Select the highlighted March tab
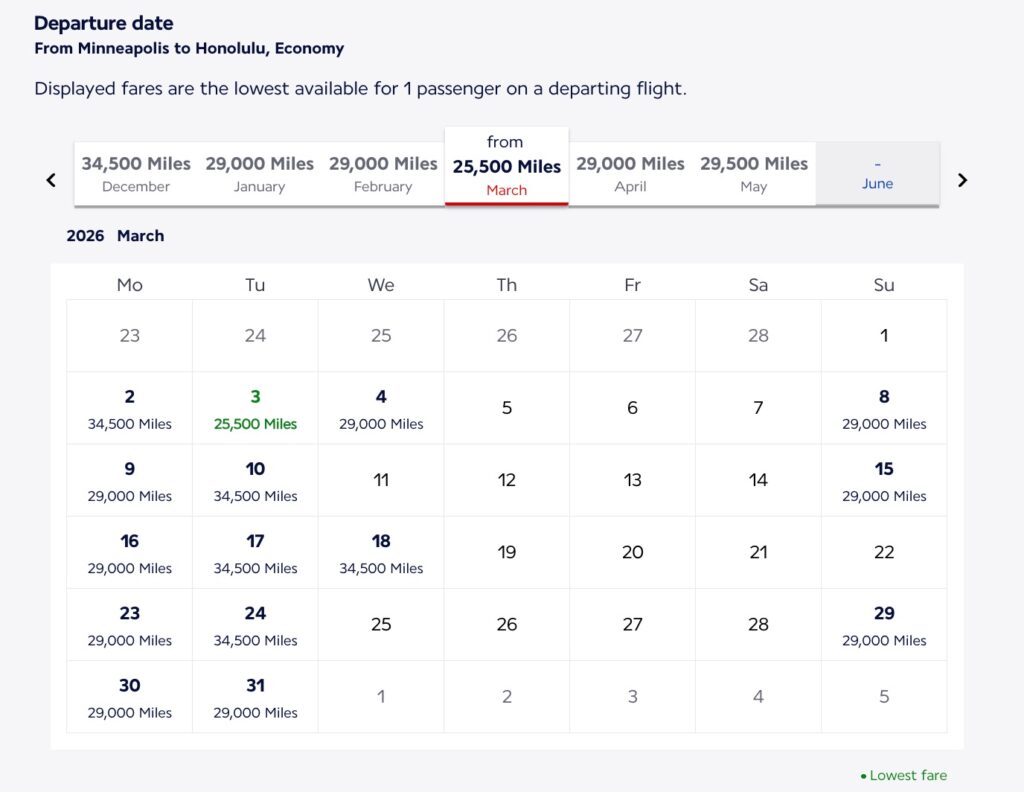The image size is (1024, 792). coord(506,164)
